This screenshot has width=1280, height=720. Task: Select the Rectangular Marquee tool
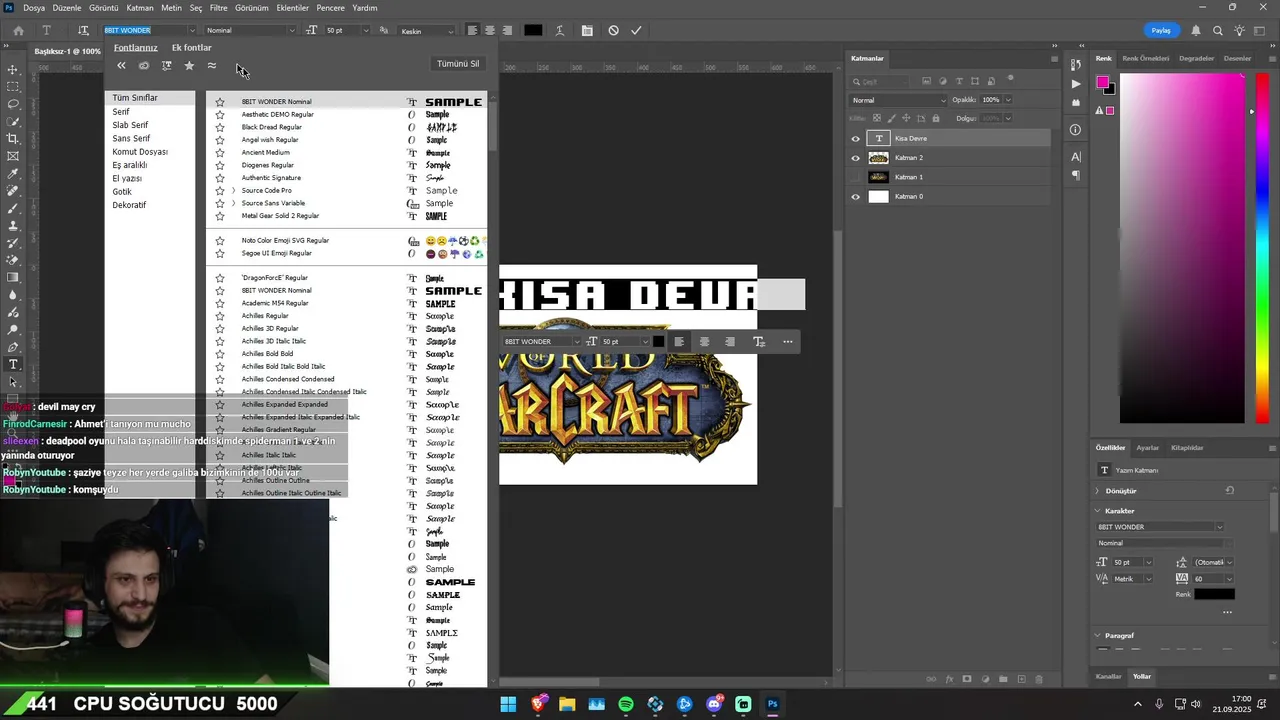13,87
